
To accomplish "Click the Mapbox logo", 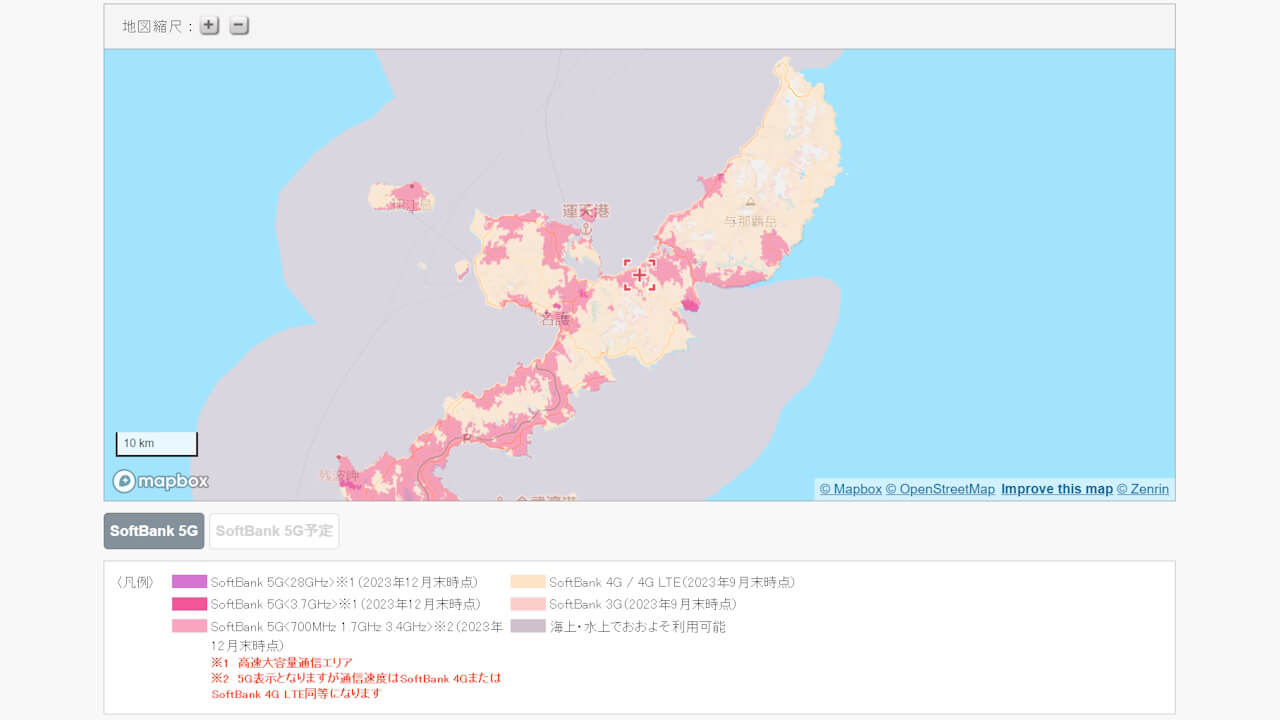I will 161,481.
